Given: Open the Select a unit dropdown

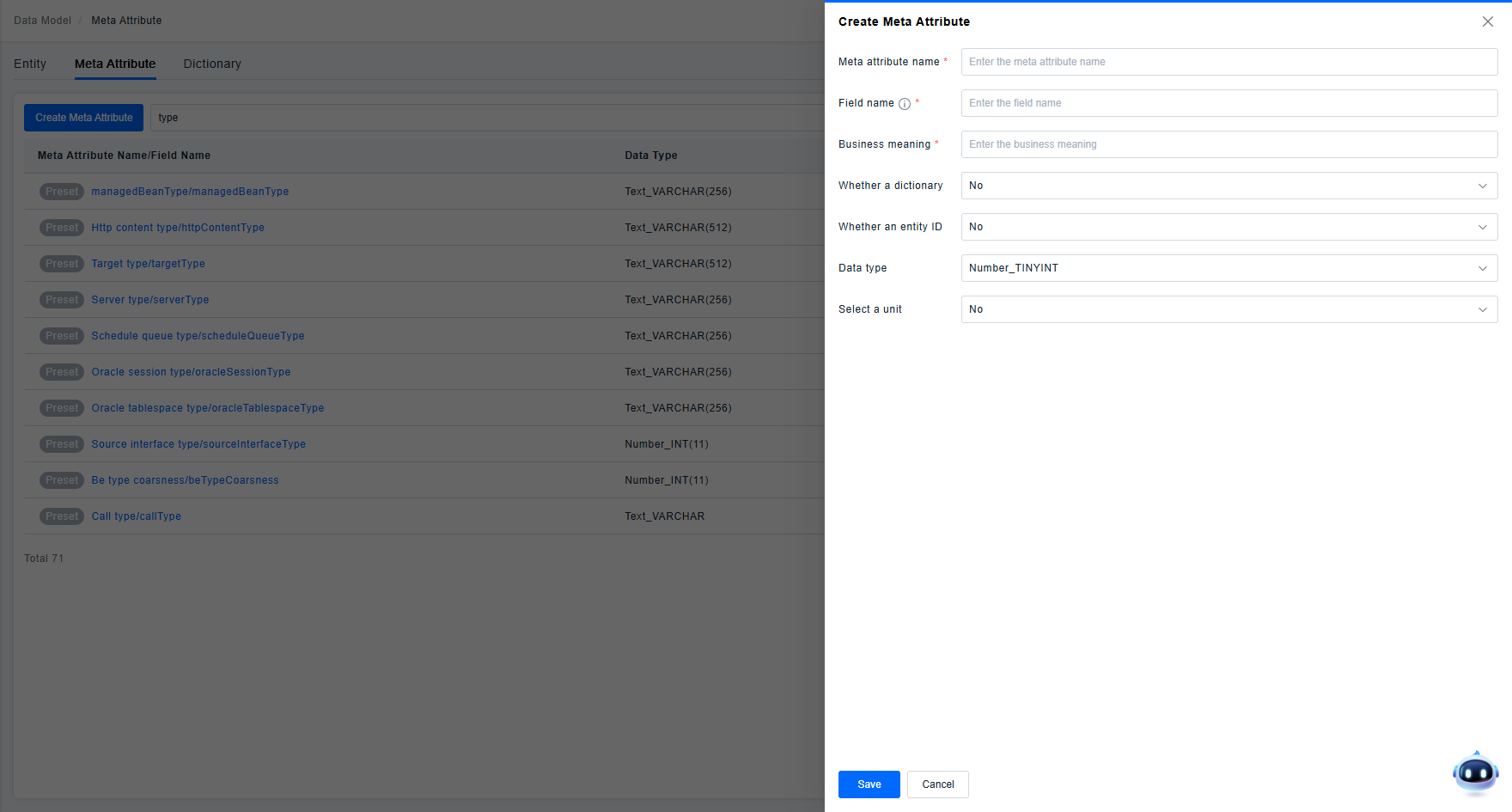Looking at the screenshot, I should [x=1228, y=309].
